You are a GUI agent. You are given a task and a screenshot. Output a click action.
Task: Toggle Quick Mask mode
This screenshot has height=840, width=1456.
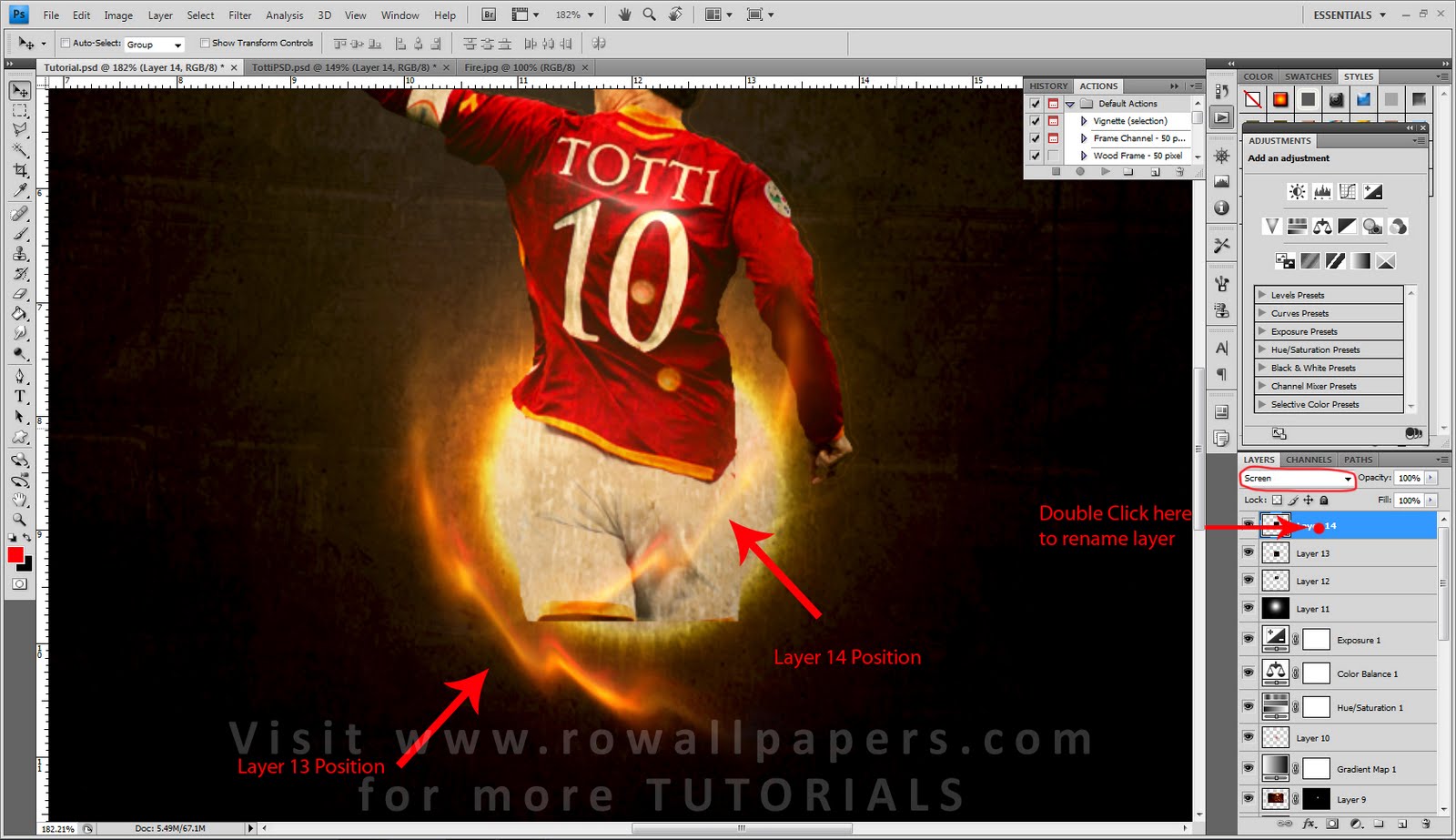coord(19,584)
